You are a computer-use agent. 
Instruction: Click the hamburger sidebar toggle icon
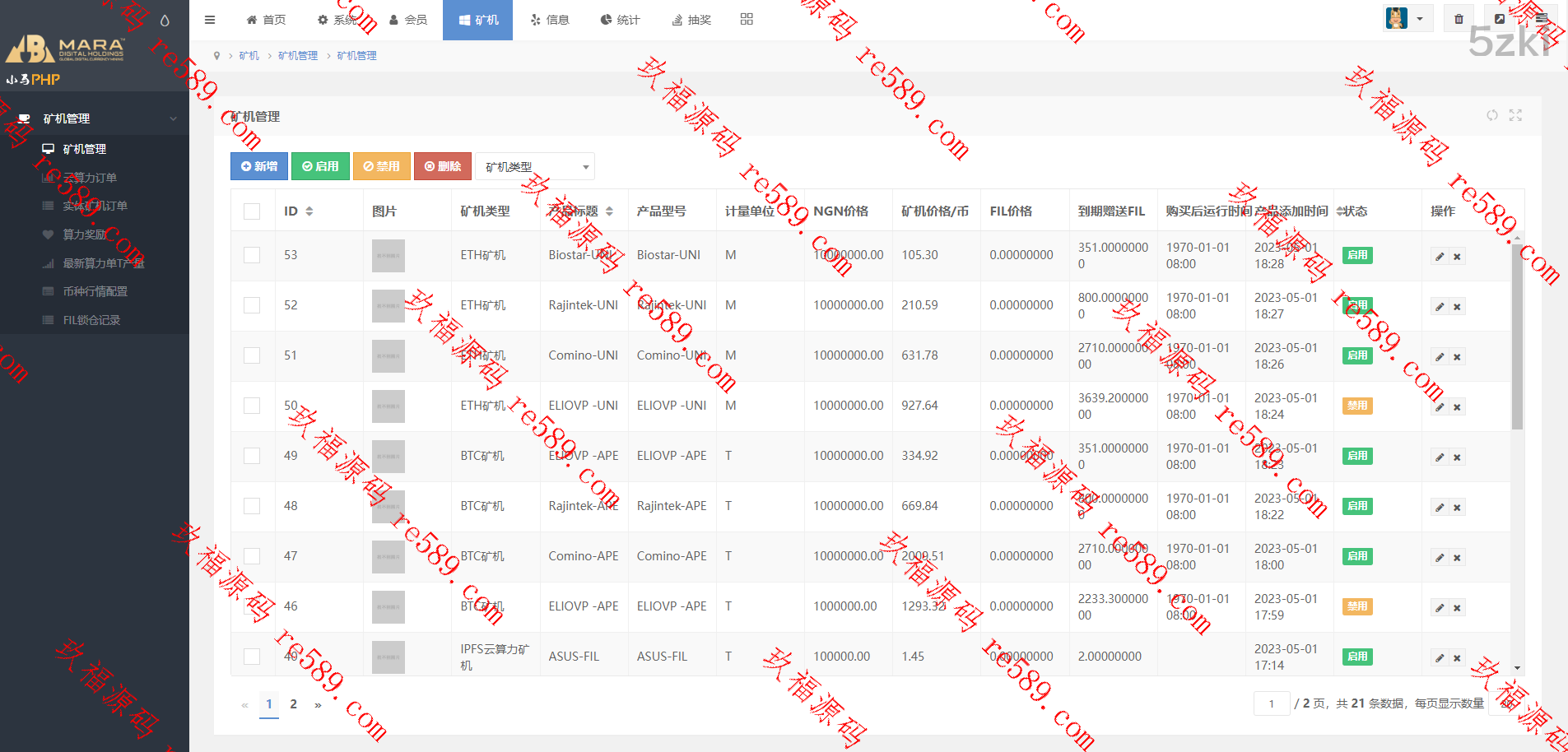210,20
